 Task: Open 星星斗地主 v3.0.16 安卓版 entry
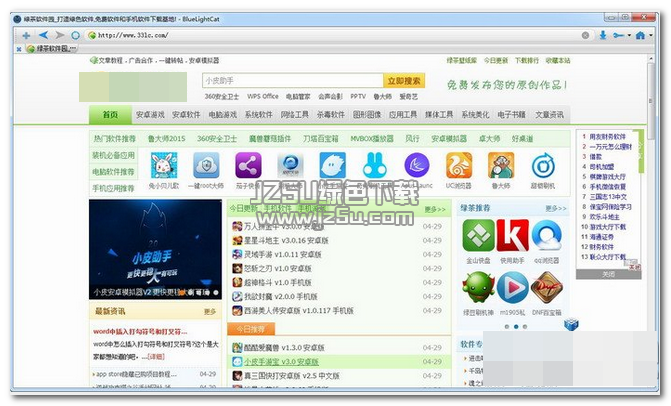click(286, 240)
